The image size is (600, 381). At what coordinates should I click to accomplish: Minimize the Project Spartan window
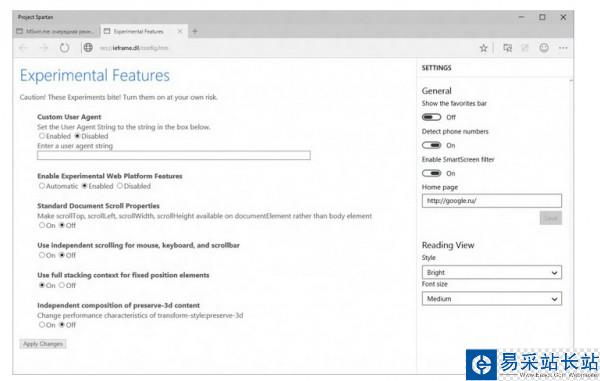(x=522, y=17)
